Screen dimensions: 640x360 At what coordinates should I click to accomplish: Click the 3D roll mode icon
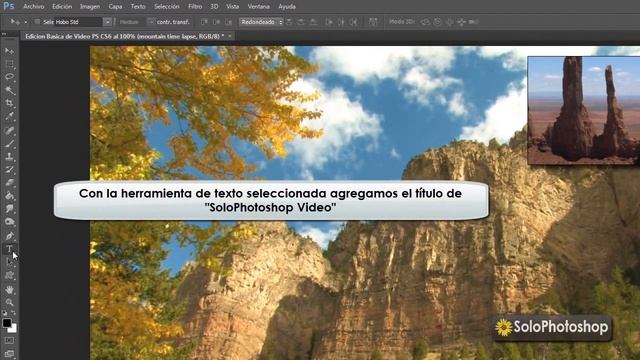(438, 22)
